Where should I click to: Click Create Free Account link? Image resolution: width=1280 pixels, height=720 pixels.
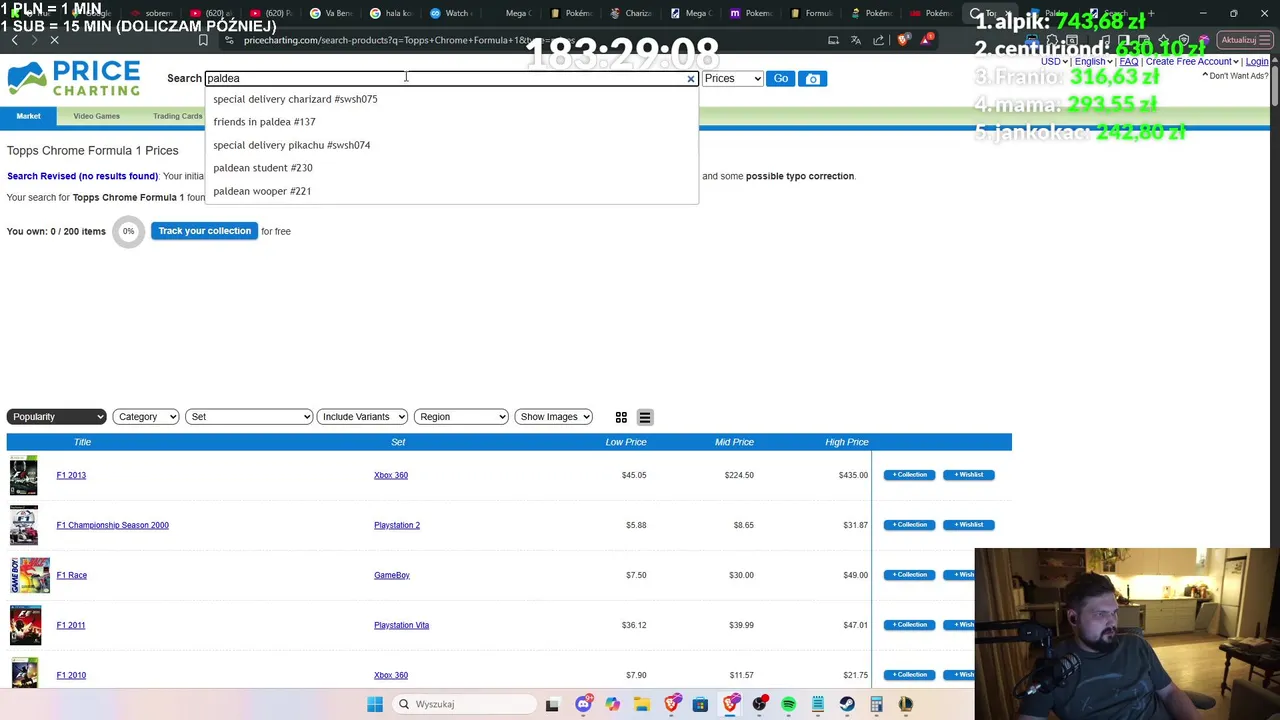coord(1189,62)
